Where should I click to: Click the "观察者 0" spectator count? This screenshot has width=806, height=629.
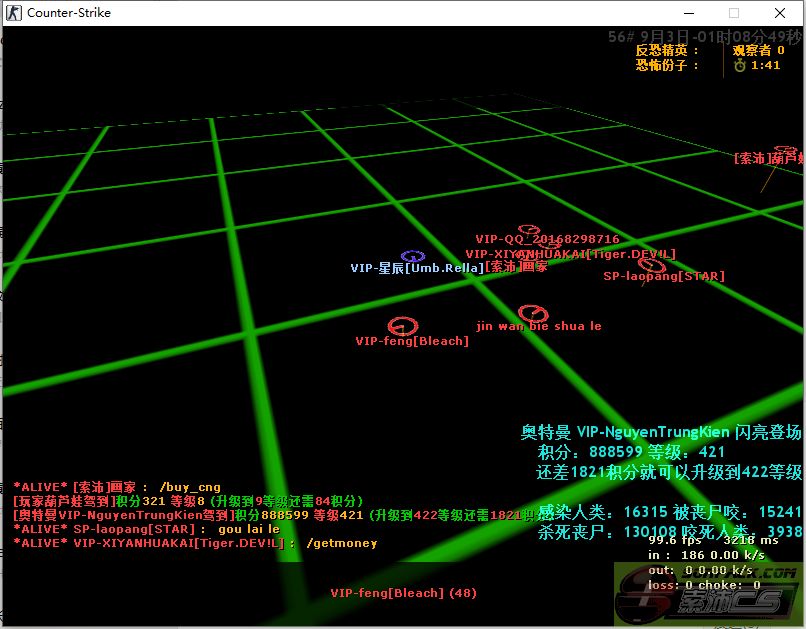click(759, 50)
